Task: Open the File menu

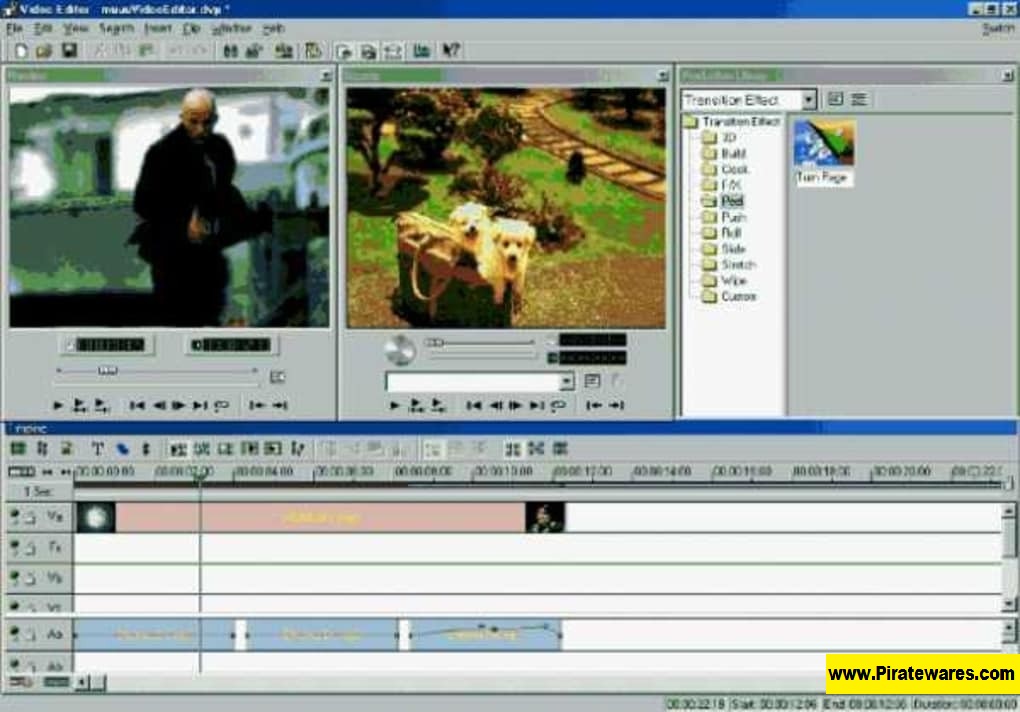Action: click(x=14, y=29)
